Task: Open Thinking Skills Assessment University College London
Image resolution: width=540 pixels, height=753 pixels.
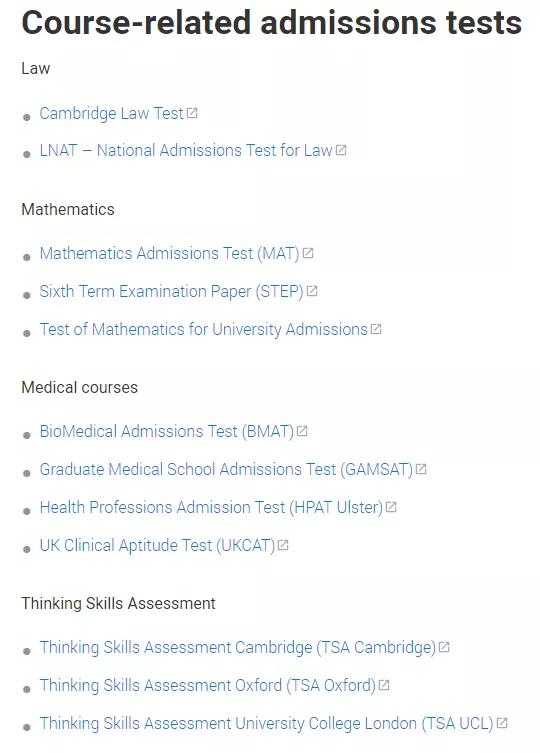Action: point(267,724)
